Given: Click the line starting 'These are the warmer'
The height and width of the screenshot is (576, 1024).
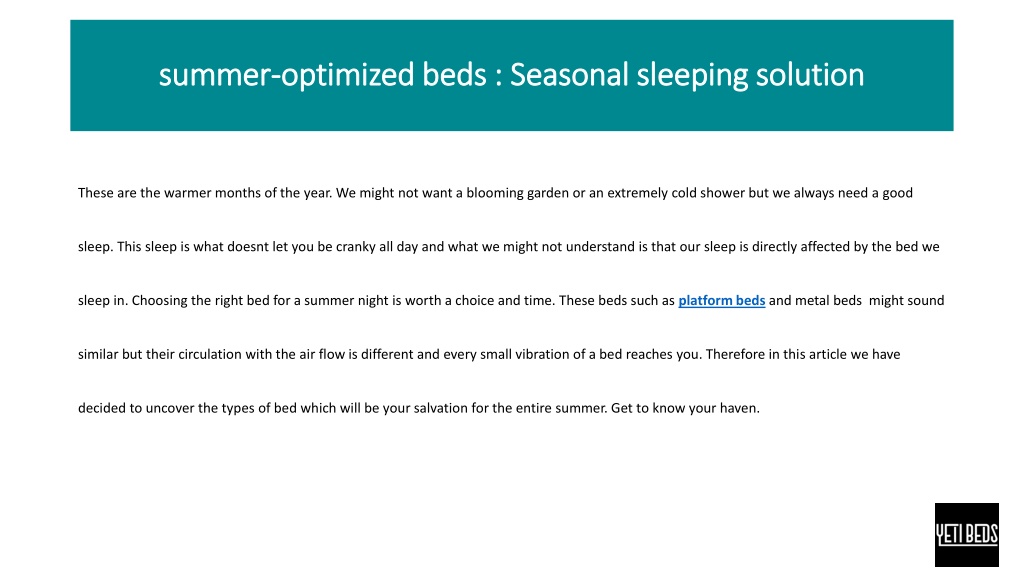Looking at the screenshot, I should [x=495, y=193].
